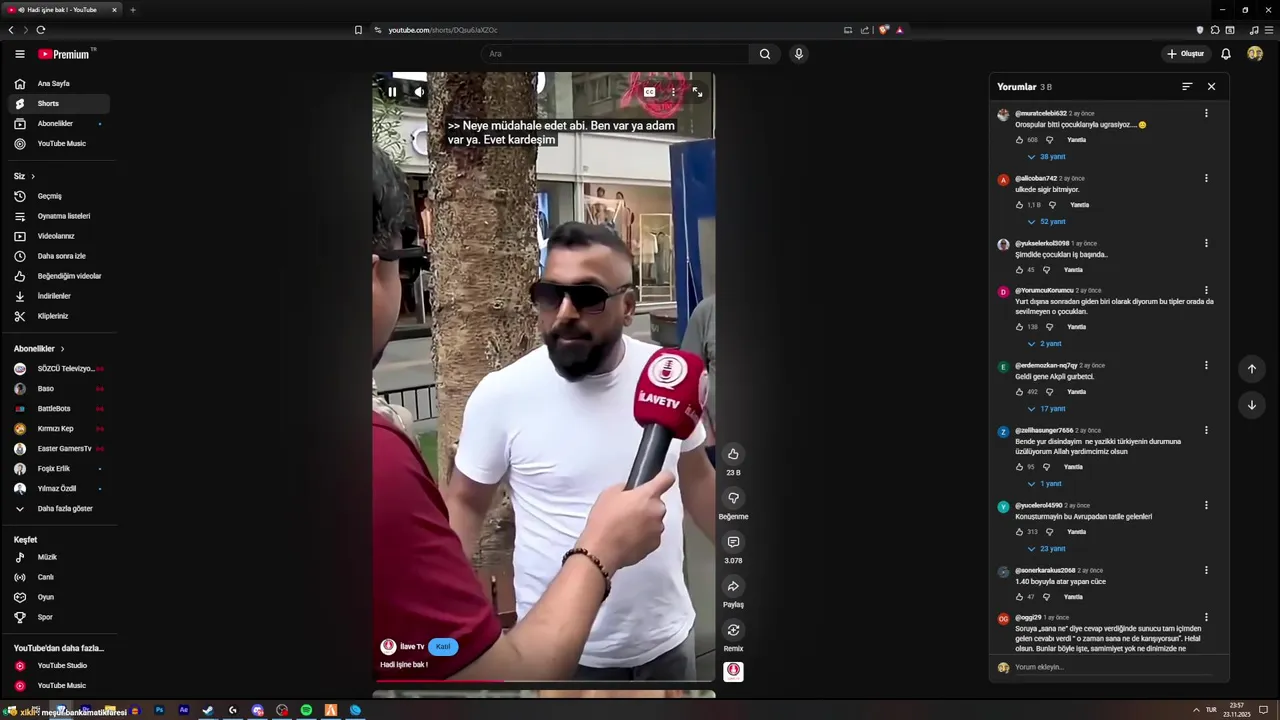Open Canlı live in Keşfet
The width and height of the screenshot is (1280, 720).
[x=59, y=577]
